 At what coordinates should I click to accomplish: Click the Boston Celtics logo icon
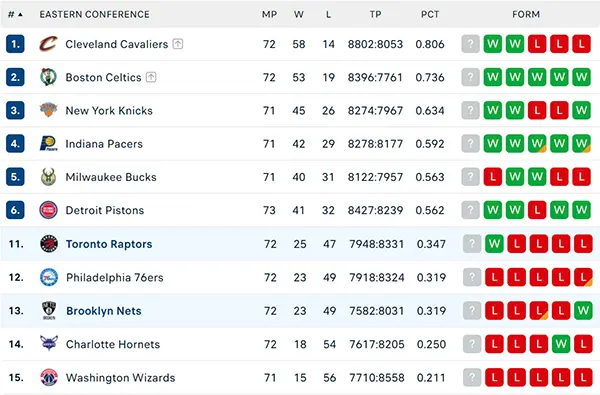click(x=49, y=77)
